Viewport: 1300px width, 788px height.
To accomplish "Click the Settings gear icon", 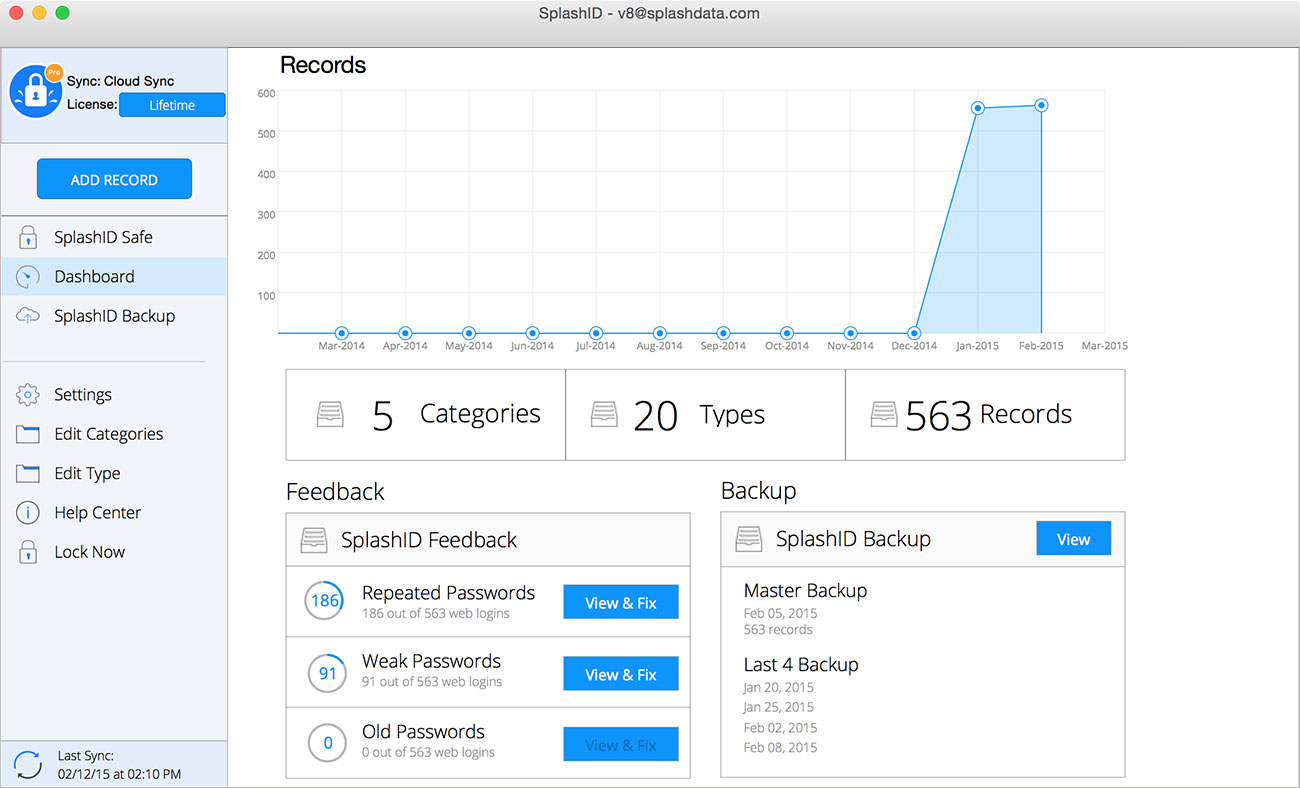I will (28, 395).
